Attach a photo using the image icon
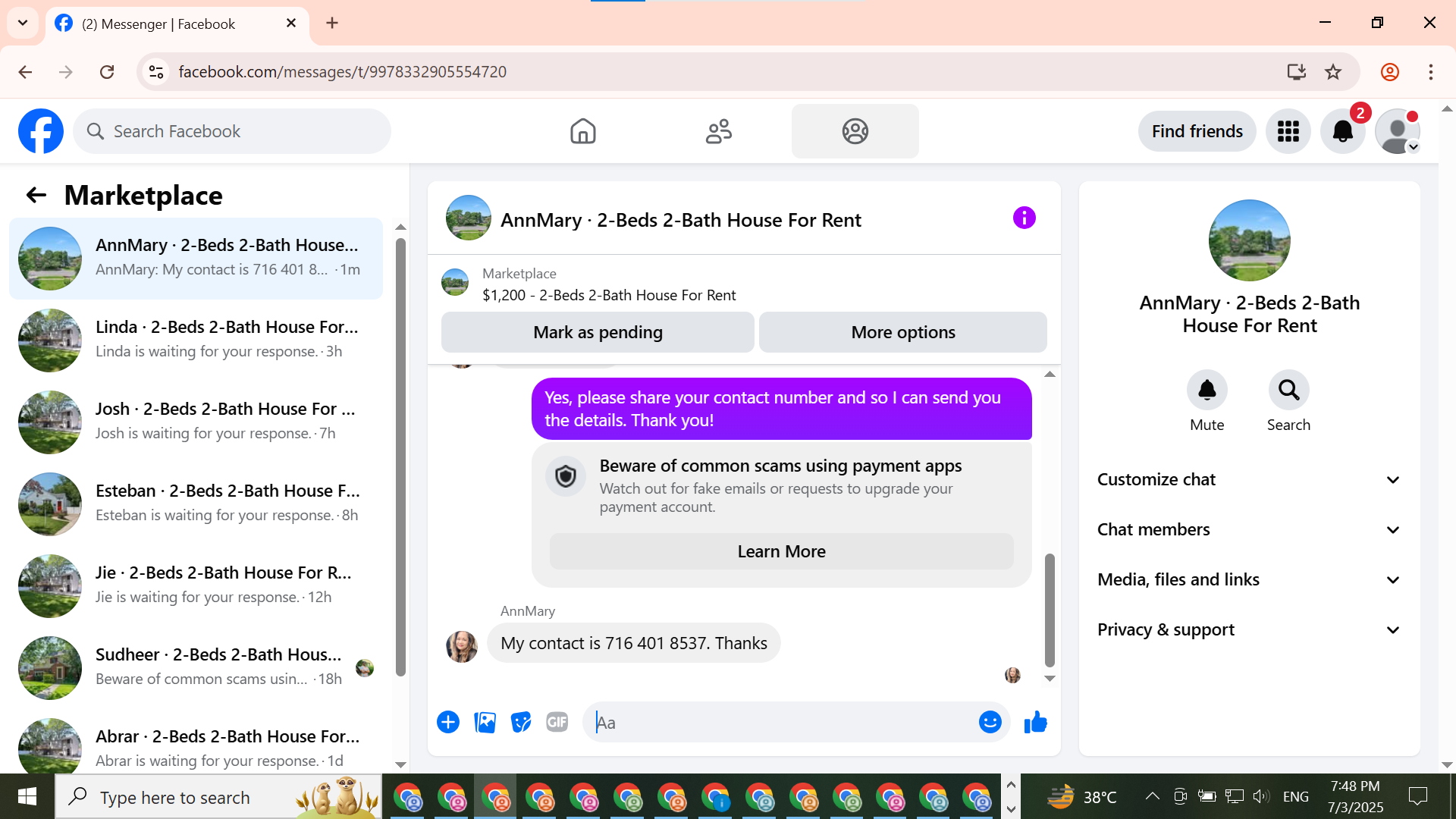 (485, 723)
